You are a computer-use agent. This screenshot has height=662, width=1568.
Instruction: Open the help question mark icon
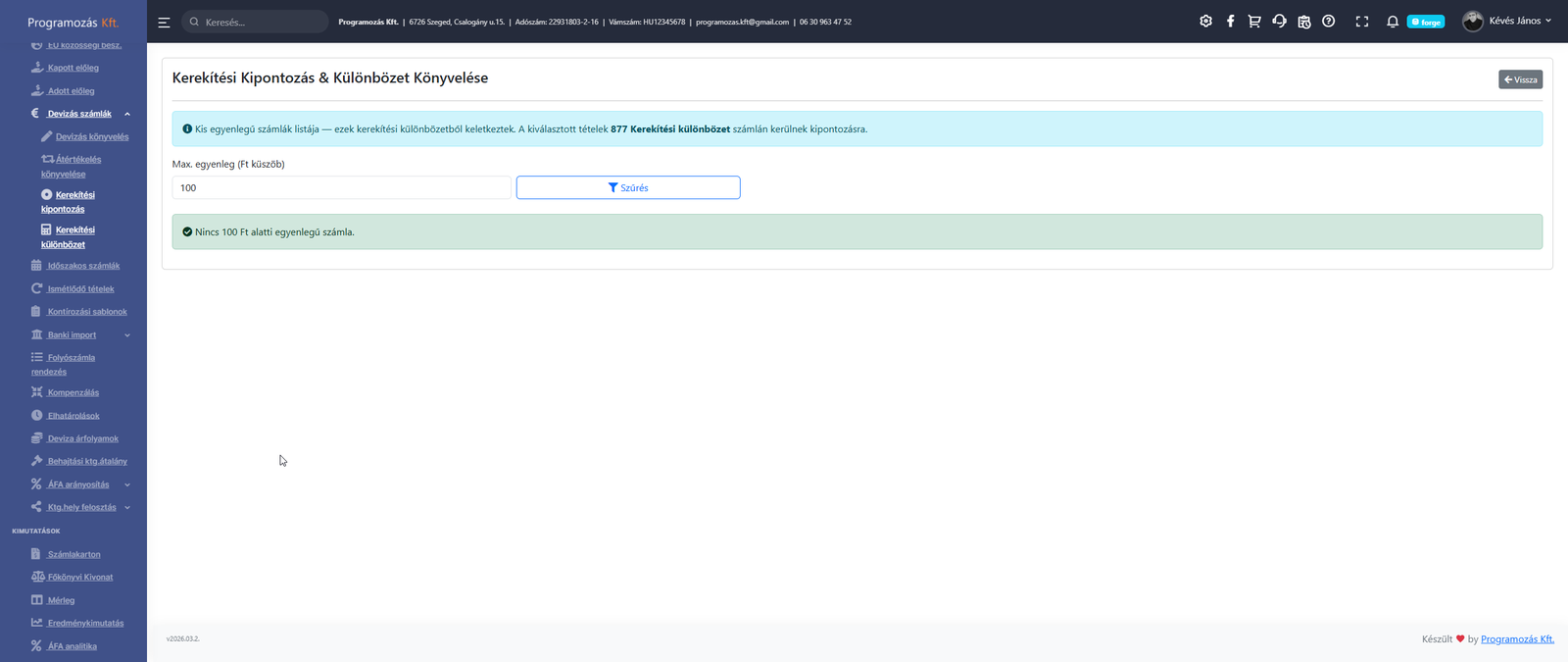point(1328,21)
